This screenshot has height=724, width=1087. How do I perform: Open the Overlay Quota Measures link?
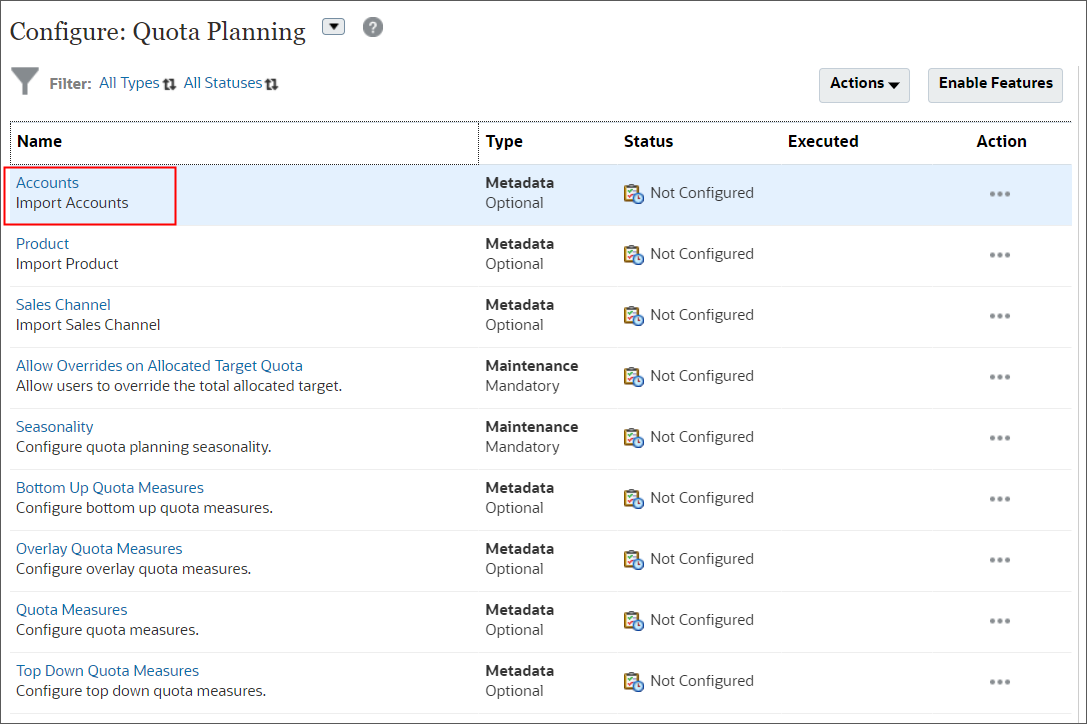click(x=99, y=549)
